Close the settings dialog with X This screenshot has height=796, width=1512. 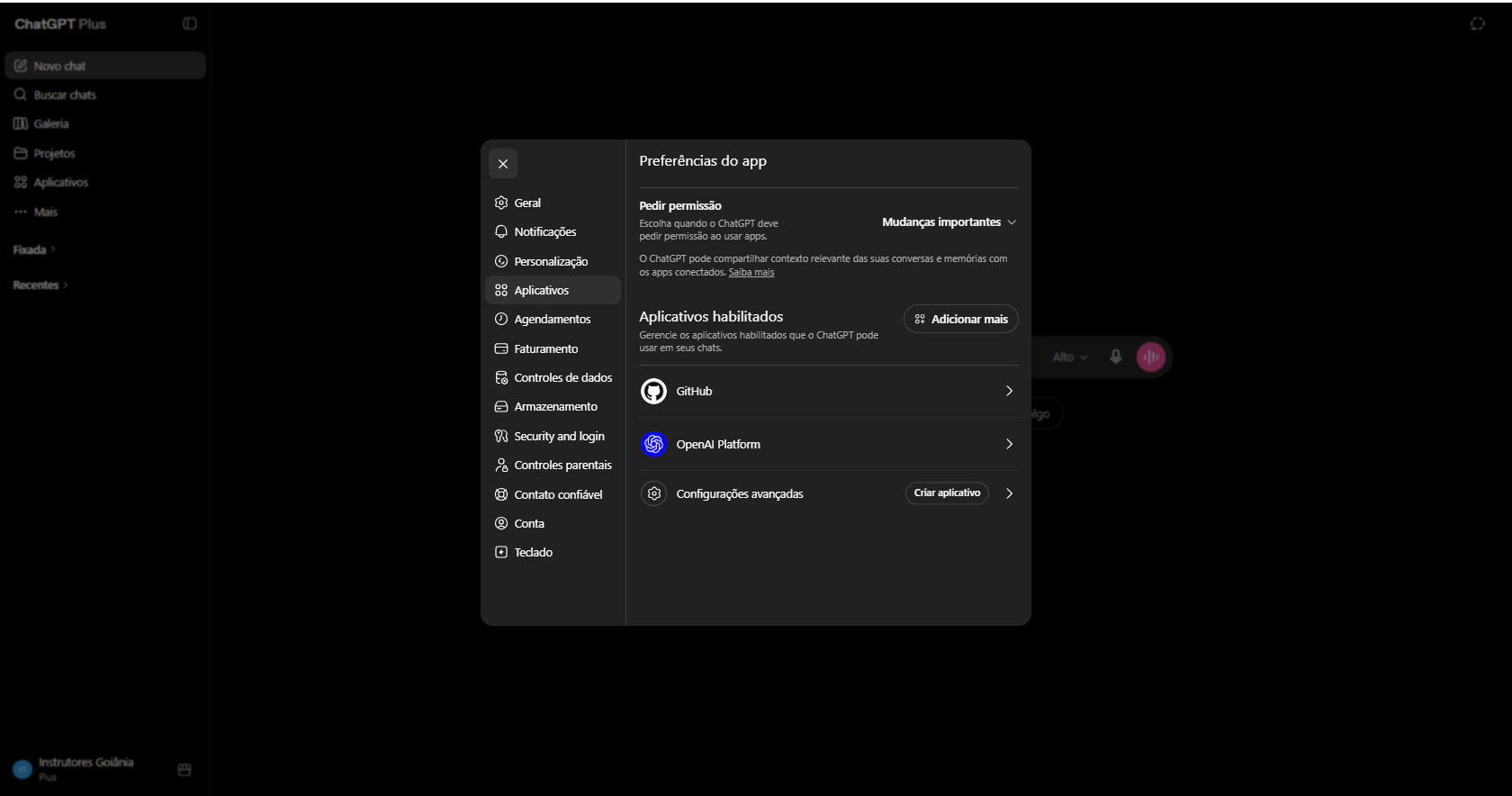click(503, 164)
